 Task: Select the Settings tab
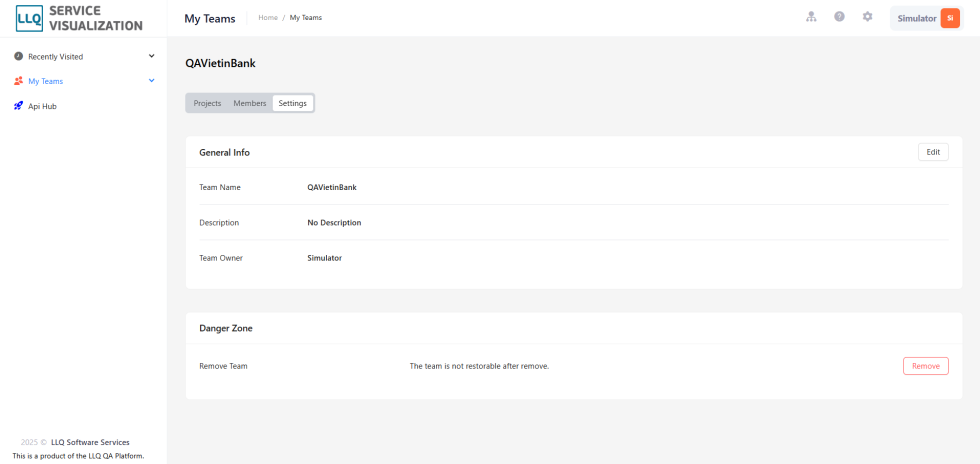[292, 103]
